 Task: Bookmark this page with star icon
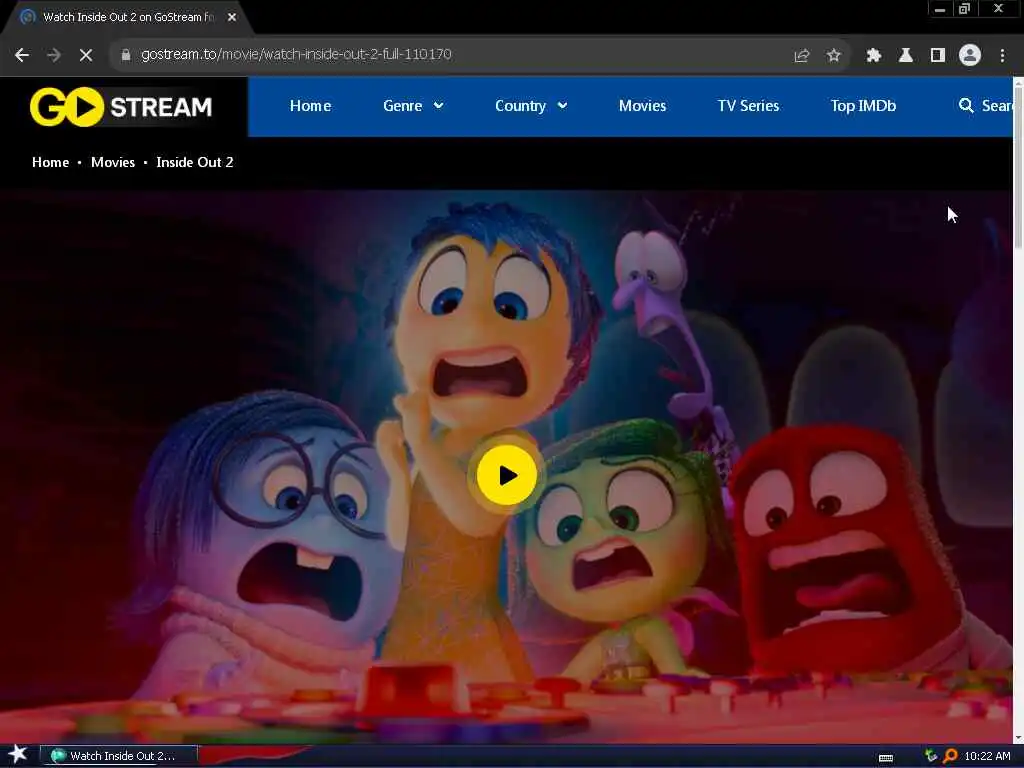point(833,55)
